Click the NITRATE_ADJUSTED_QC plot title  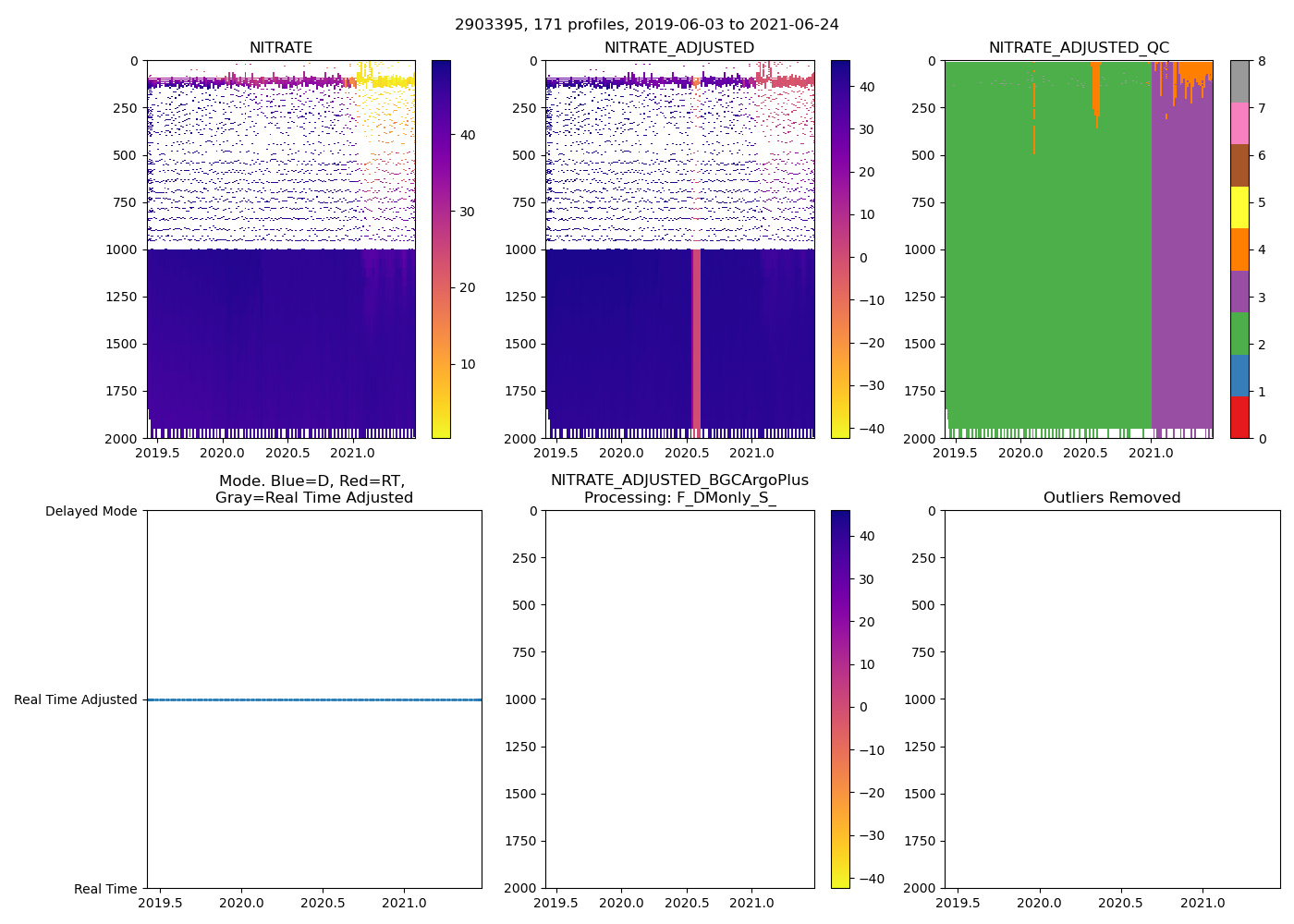pos(1079,48)
